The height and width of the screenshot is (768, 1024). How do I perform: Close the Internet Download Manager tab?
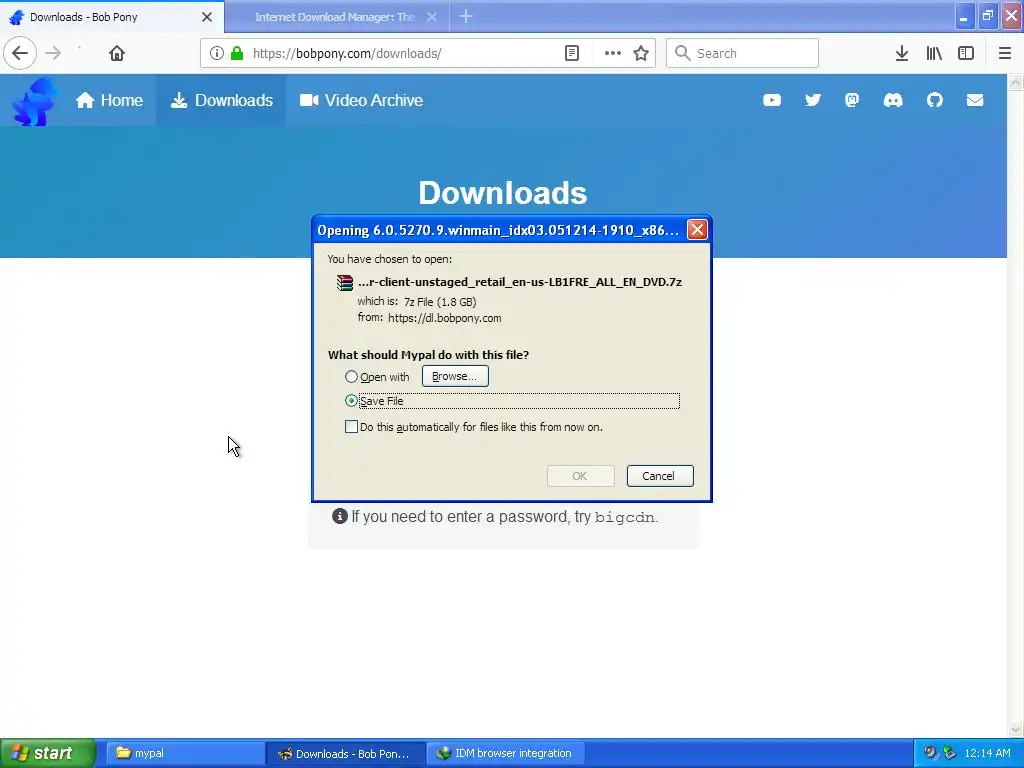click(432, 17)
